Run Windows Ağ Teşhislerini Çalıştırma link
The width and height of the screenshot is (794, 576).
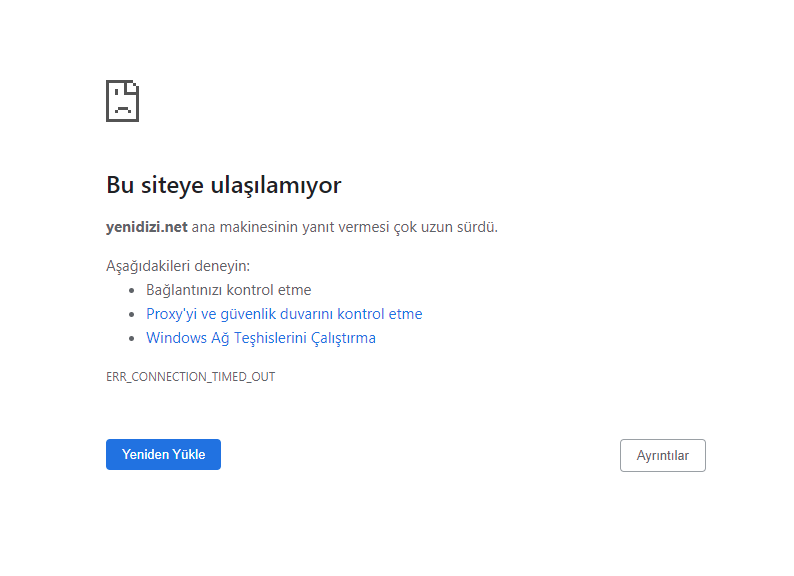point(261,338)
